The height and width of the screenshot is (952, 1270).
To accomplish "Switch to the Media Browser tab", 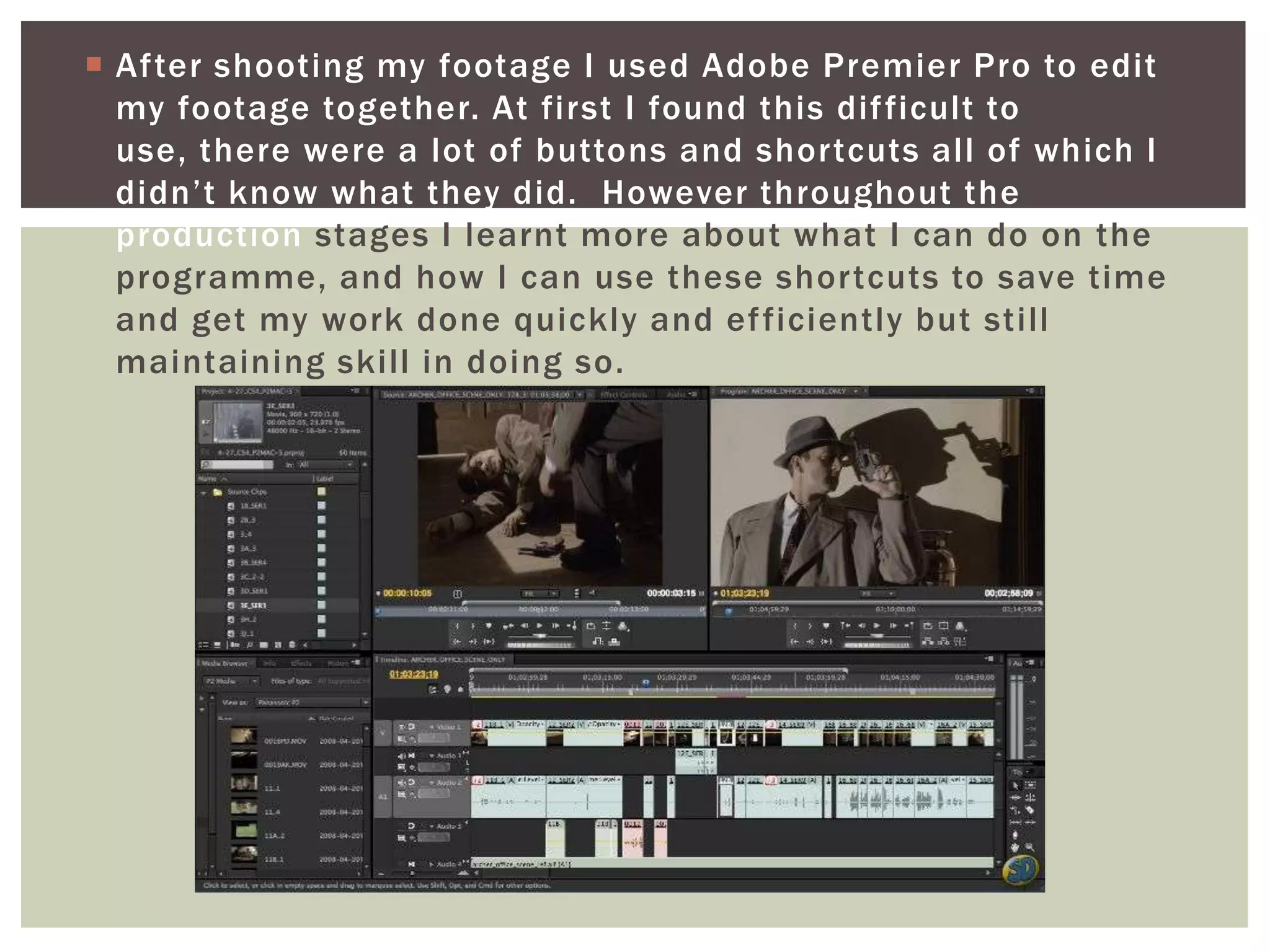I will [224, 663].
